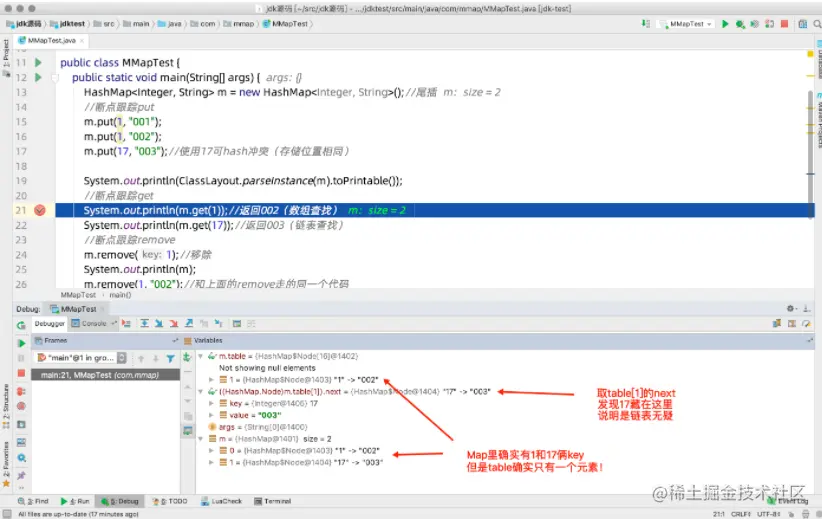822x519 pixels.
Task: Switch to the Debugger tab
Action: pyautogui.click(x=49, y=323)
